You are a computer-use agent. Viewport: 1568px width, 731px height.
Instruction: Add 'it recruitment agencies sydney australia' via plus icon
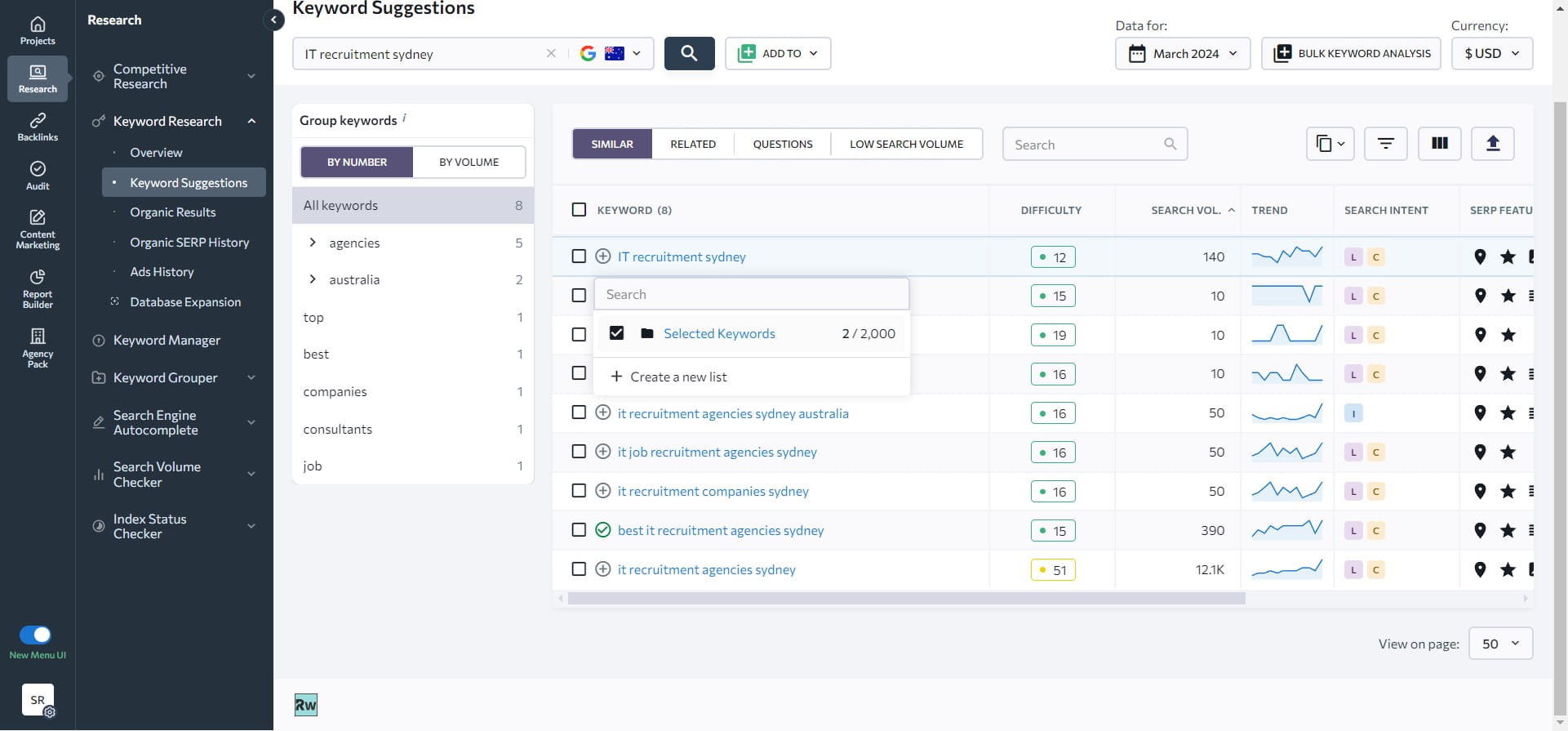602,412
